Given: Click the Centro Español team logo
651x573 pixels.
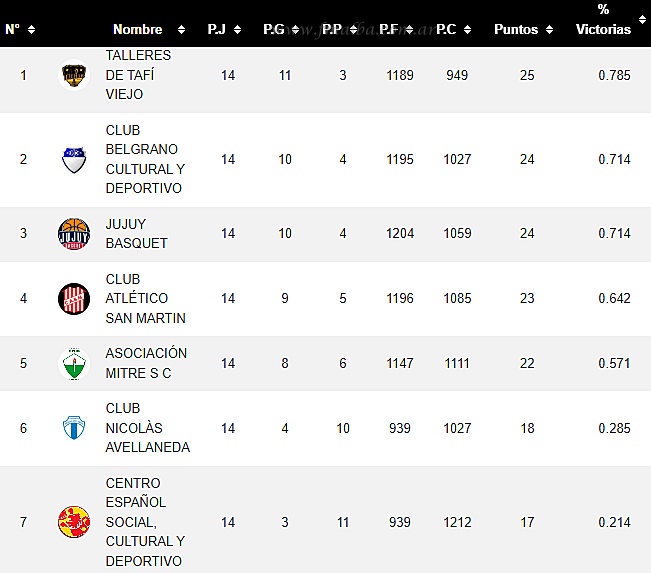Looking at the screenshot, I should click(x=74, y=522).
